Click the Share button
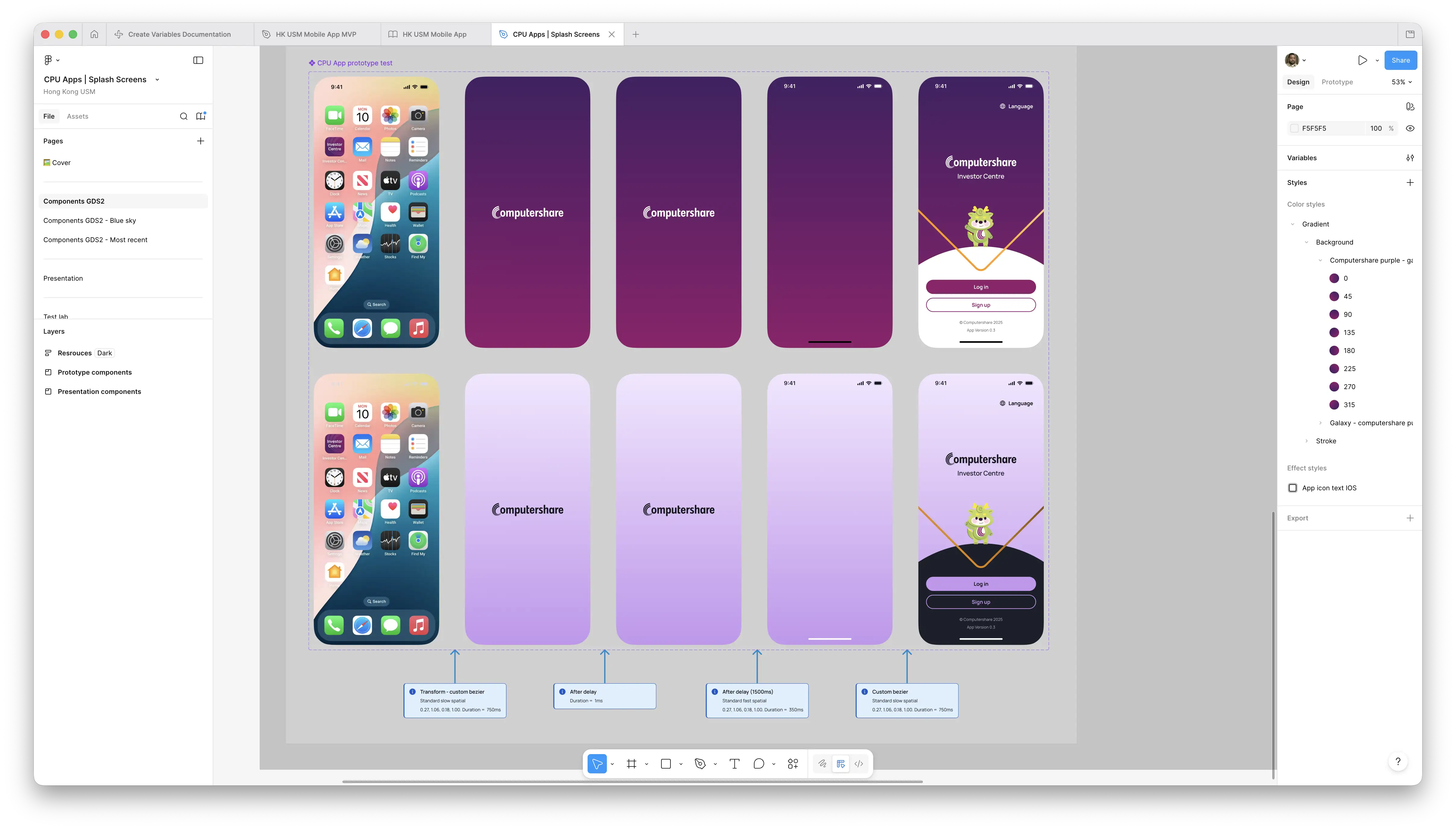Viewport: 1456px width, 830px height. (1400, 61)
